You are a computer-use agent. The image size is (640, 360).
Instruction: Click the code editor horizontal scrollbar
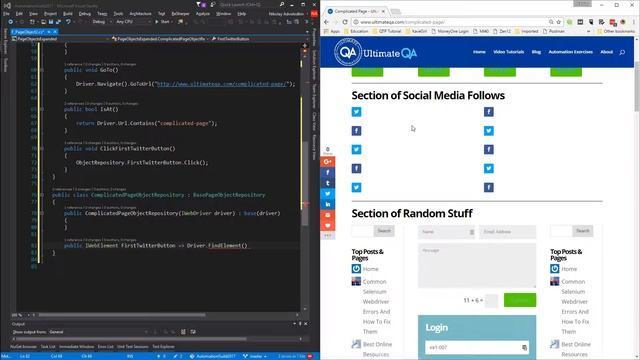coord(122,315)
